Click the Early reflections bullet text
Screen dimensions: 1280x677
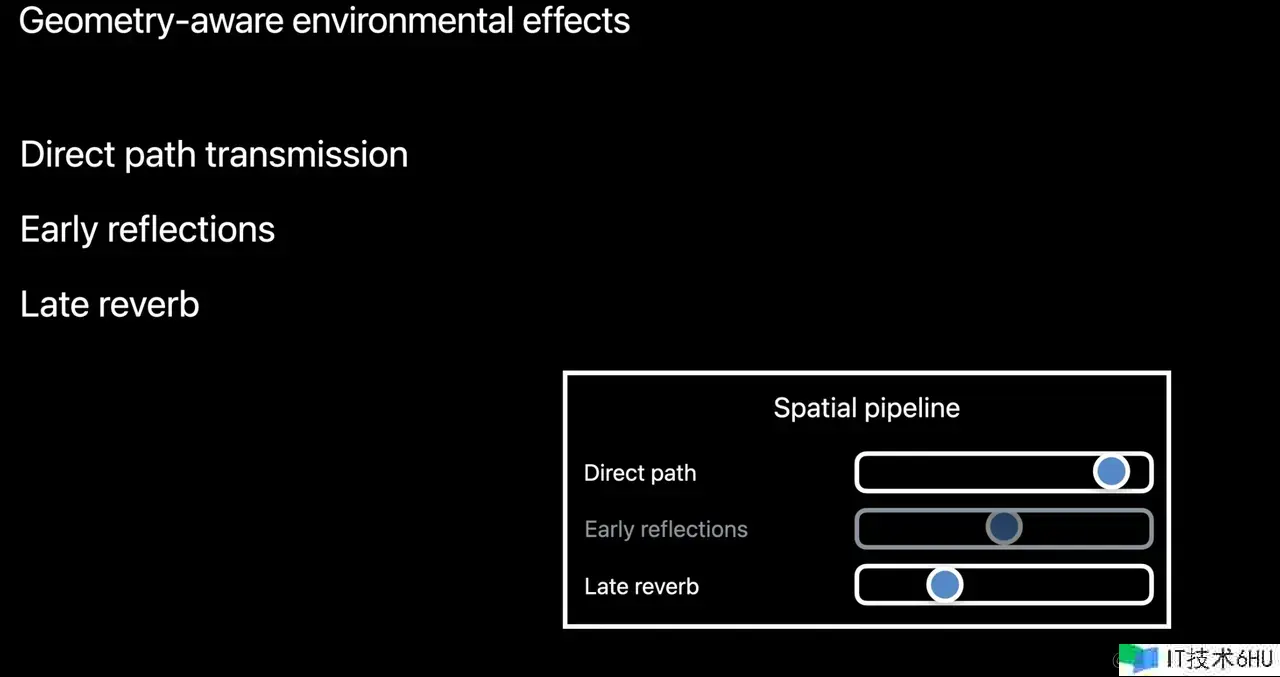pyautogui.click(x=147, y=230)
